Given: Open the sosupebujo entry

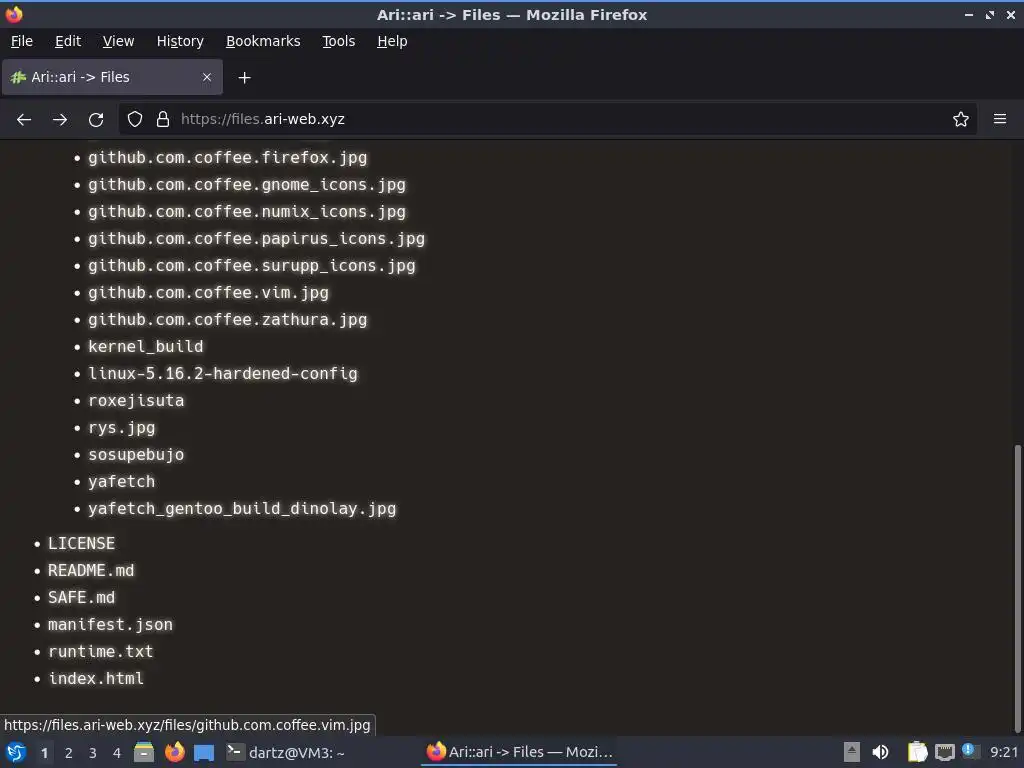Looking at the screenshot, I should click(x=136, y=455).
